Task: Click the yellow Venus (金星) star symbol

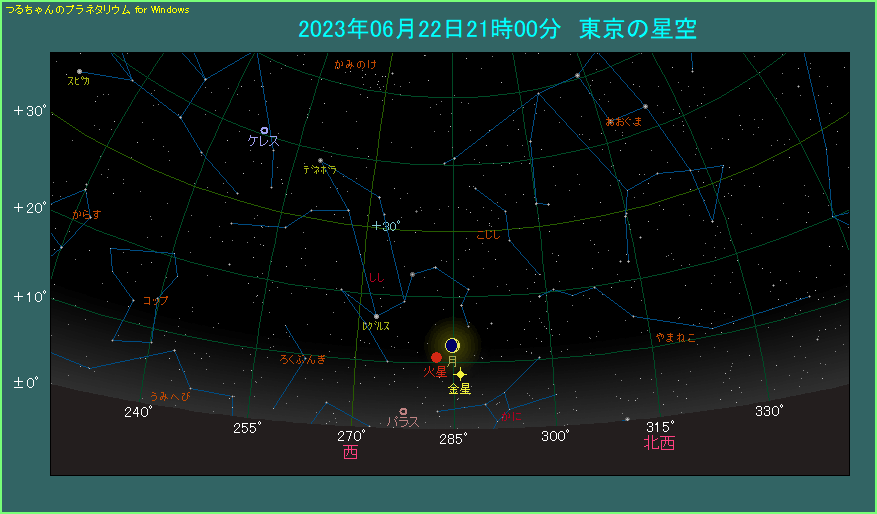Action: (460, 374)
